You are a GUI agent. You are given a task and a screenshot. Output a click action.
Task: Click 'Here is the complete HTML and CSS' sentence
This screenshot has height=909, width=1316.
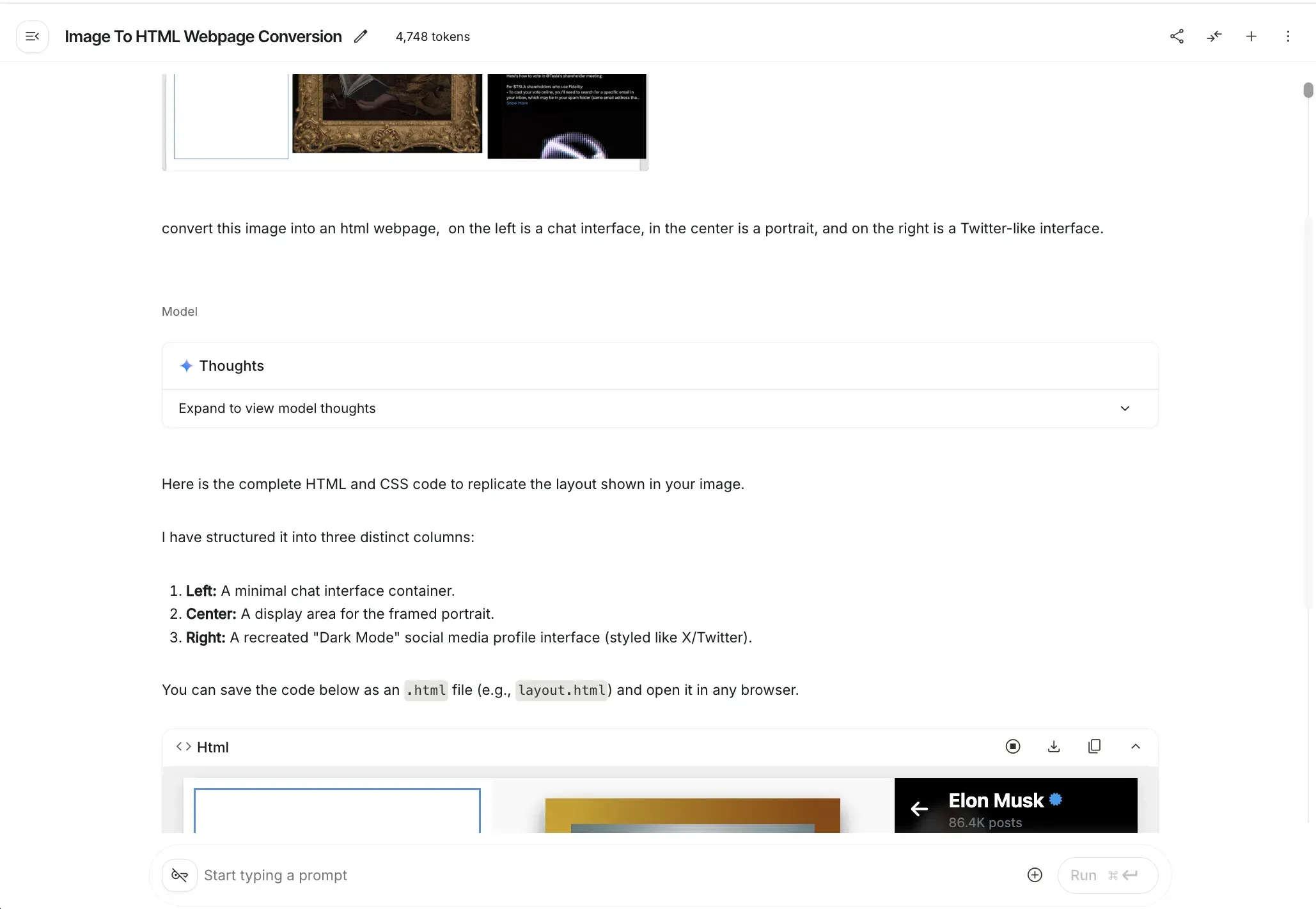tap(453, 484)
